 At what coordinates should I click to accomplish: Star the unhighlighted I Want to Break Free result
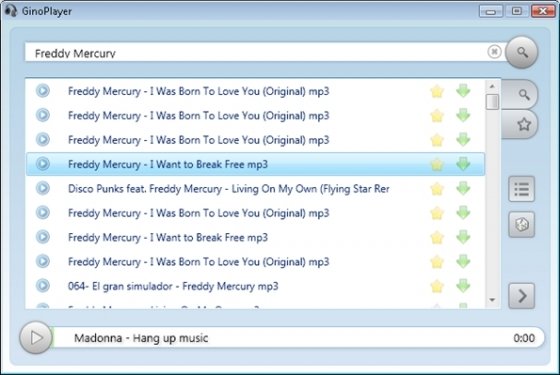pyautogui.click(x=437, y=238)
